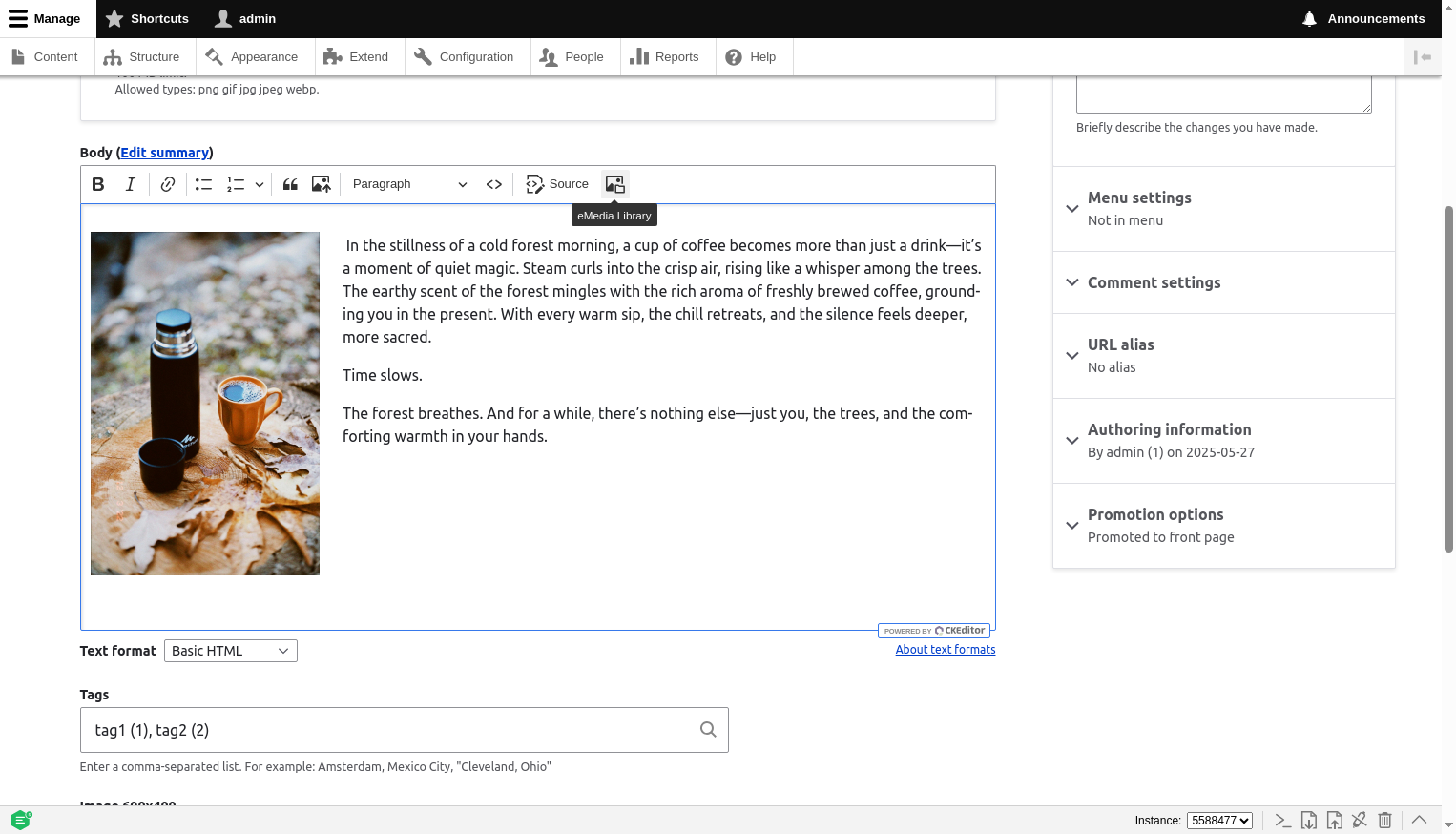Click into the Tags input field
The image size is (1456, 834).
pyautogui.click(x=391, y=730)
